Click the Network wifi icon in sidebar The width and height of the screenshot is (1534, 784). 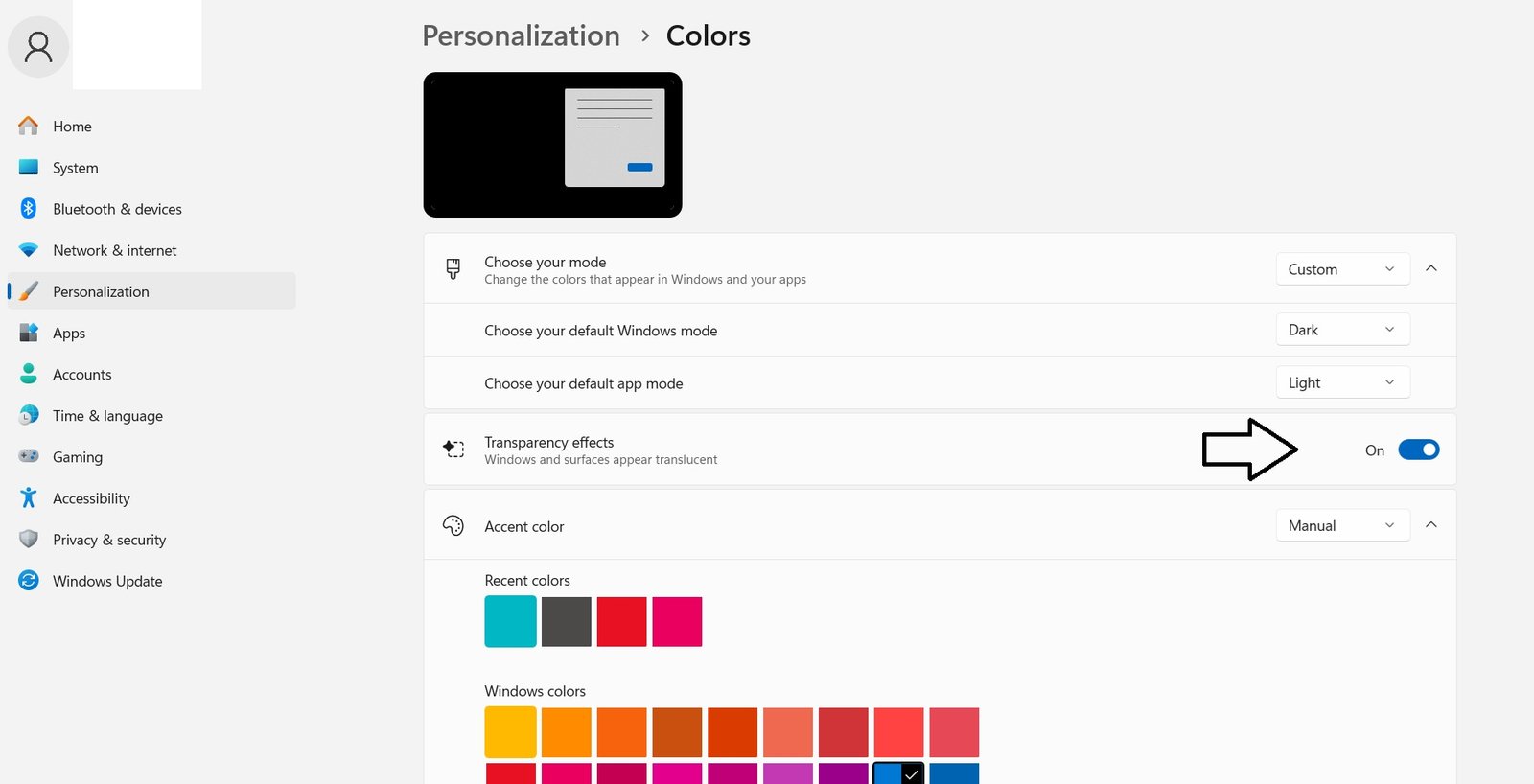tap(29, 250)
